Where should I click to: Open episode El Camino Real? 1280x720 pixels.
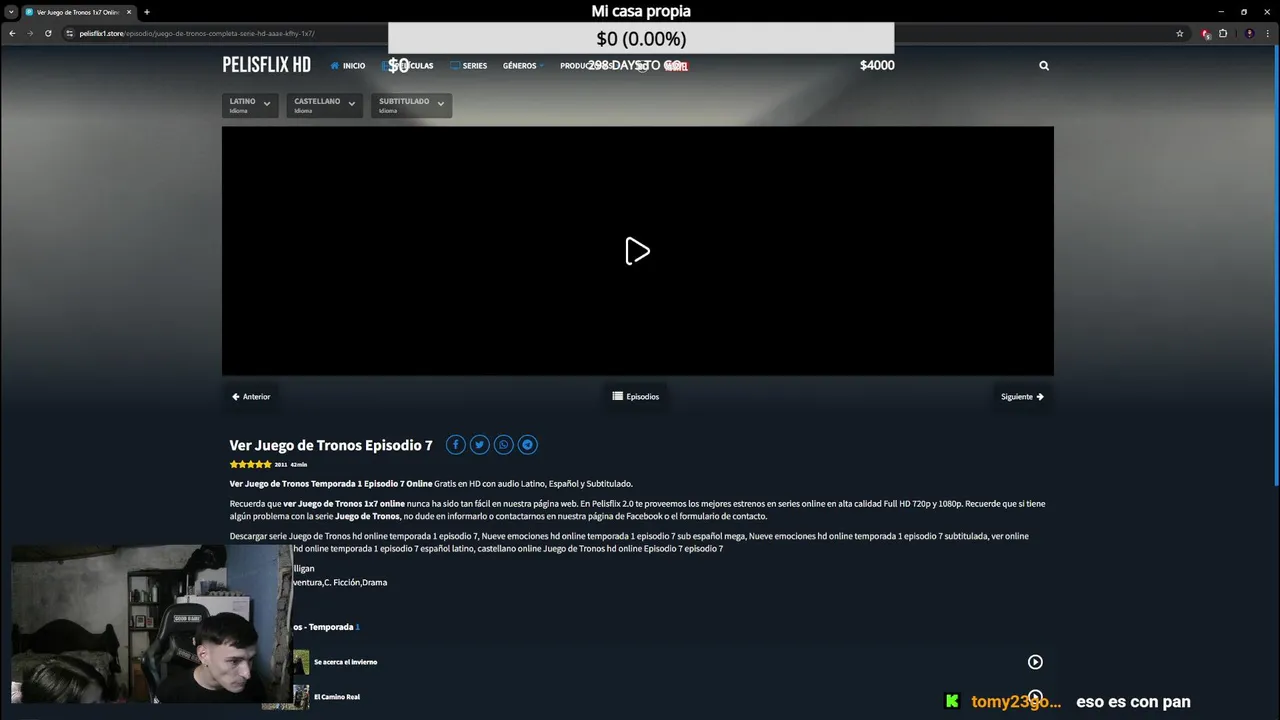[337, 697]
